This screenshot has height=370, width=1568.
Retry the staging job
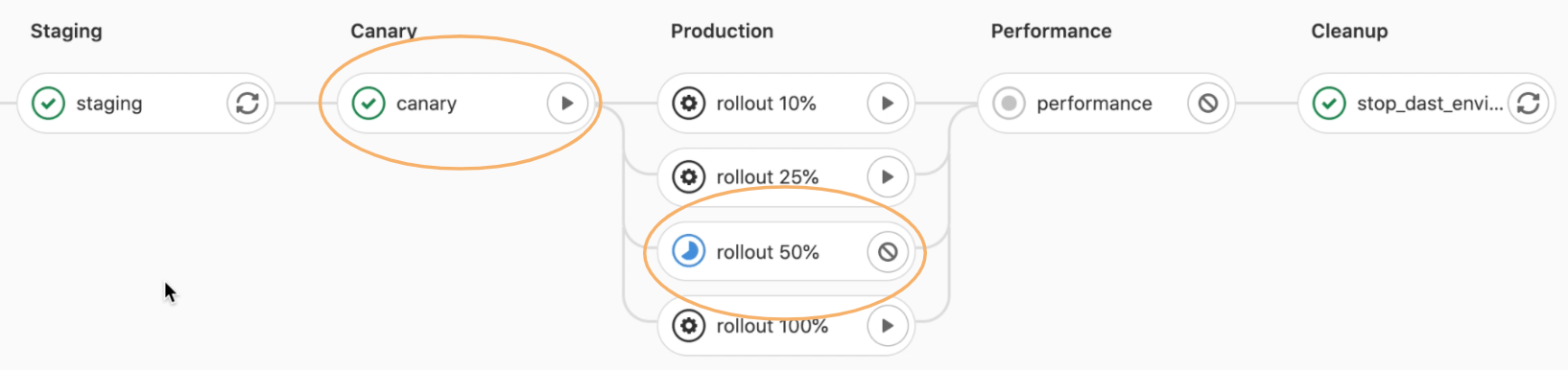click(x=248, y=103)
